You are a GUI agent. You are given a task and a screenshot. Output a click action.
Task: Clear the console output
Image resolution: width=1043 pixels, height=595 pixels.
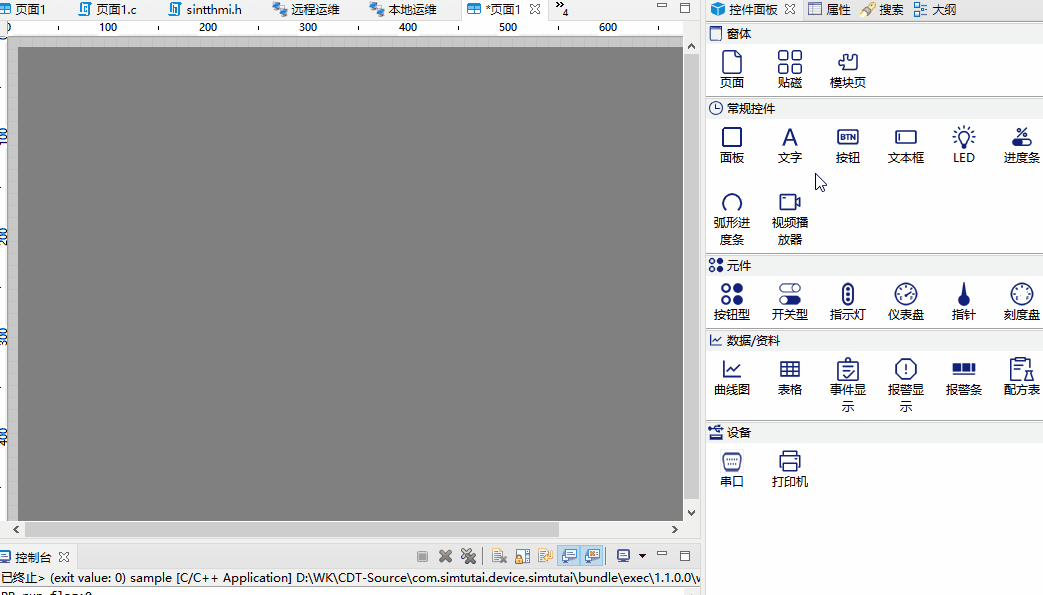click(x=497, y=556)
